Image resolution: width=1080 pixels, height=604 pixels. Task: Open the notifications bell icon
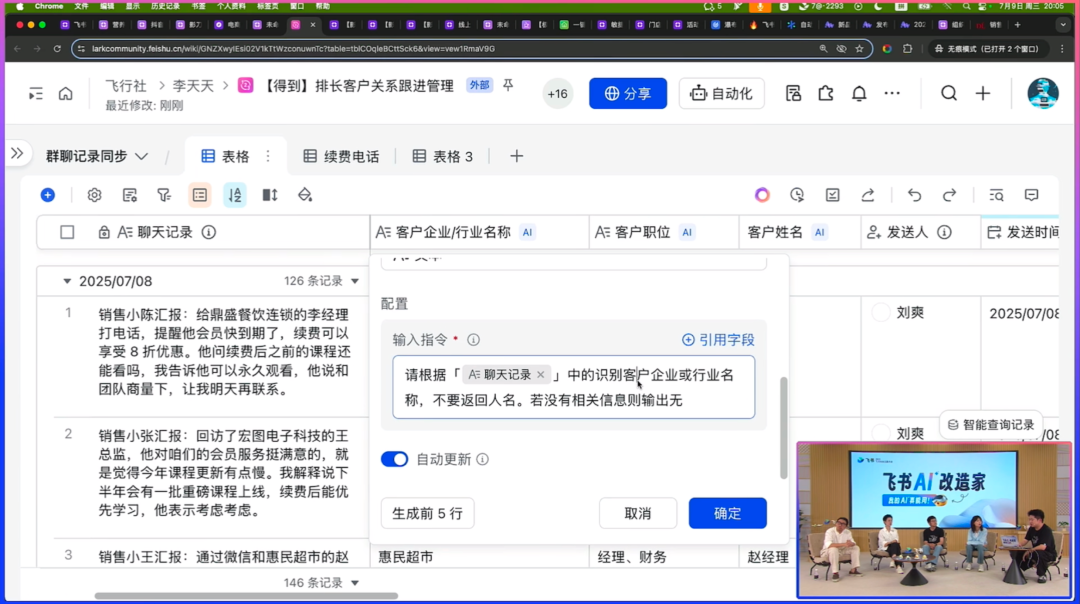coord(859,93)
